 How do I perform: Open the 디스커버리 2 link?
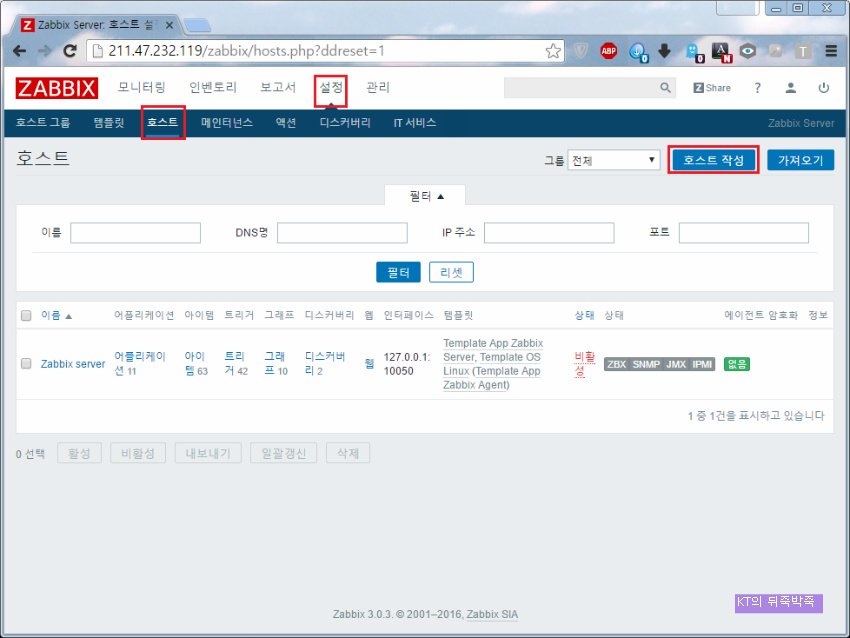pos(325,364)
